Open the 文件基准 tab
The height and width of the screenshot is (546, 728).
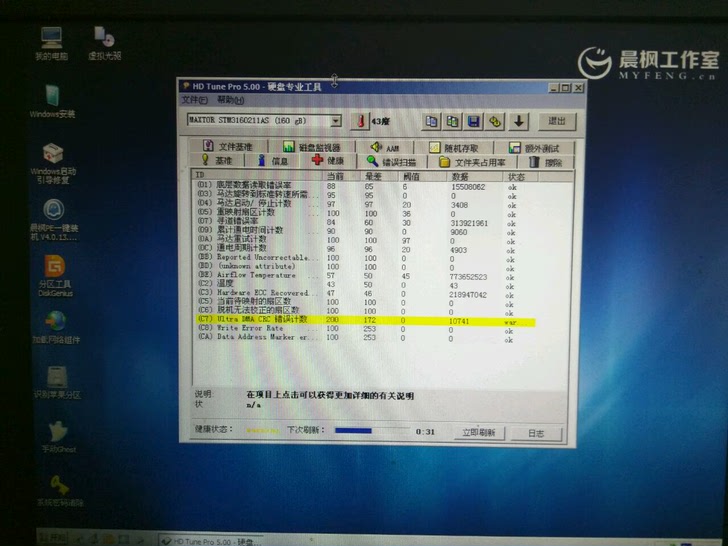point(228,146)
